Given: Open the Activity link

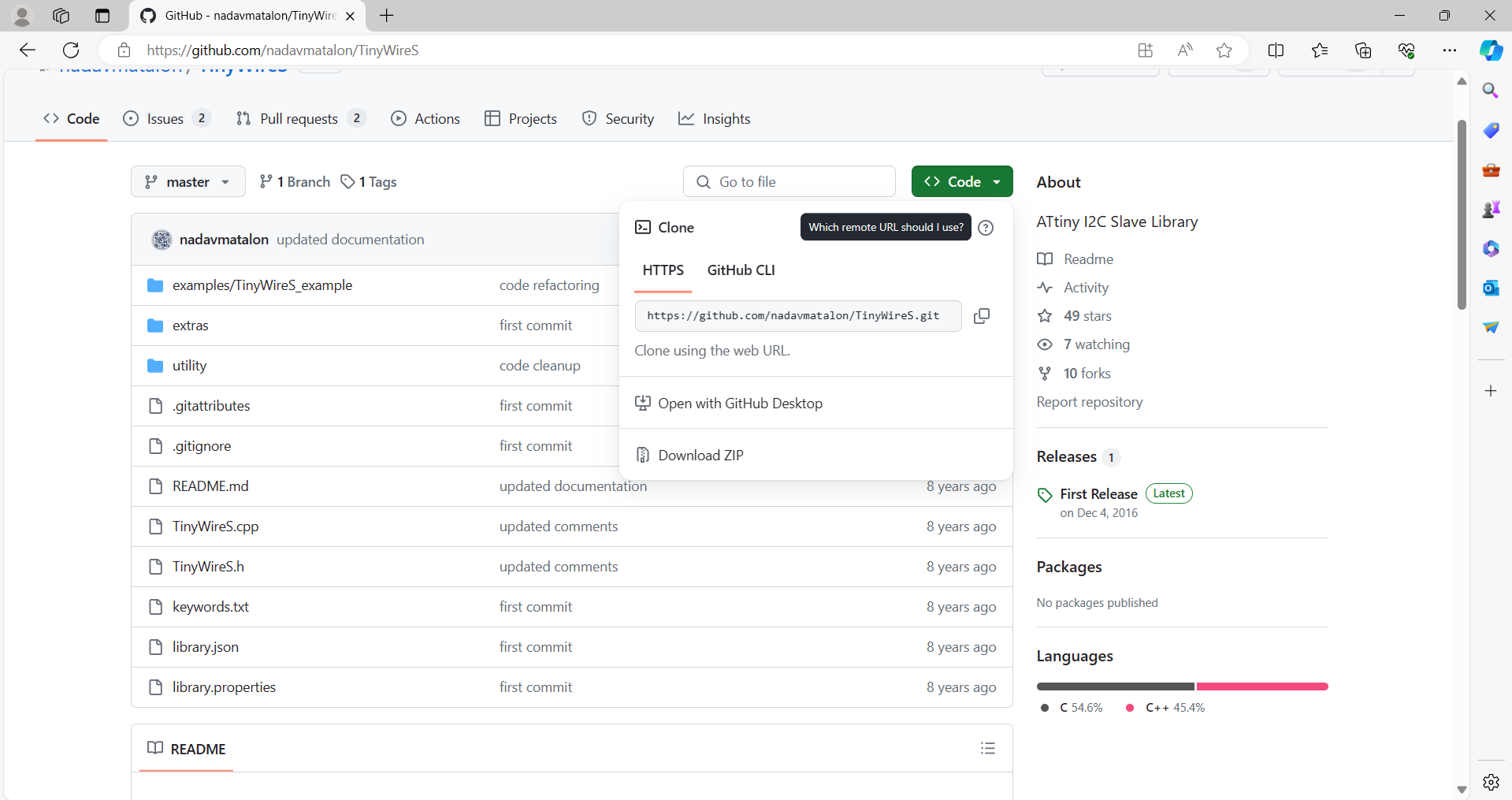Looking at the screenshot, I should click(1073, 288).
